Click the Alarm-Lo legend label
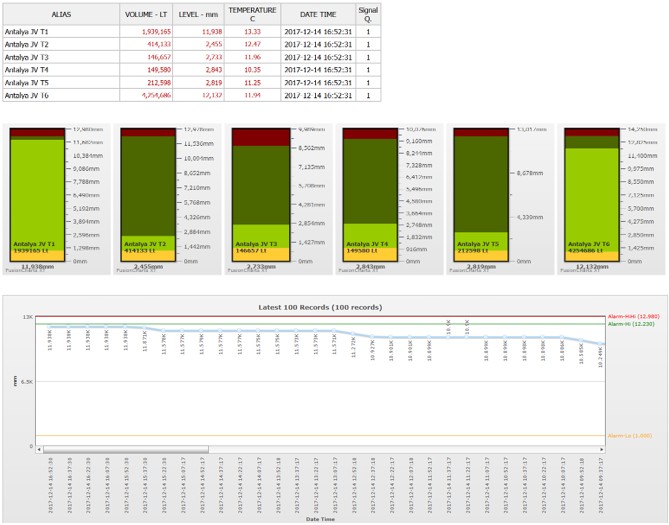The height and width of the screenshot is (525, 669). (x=630, y=436)
